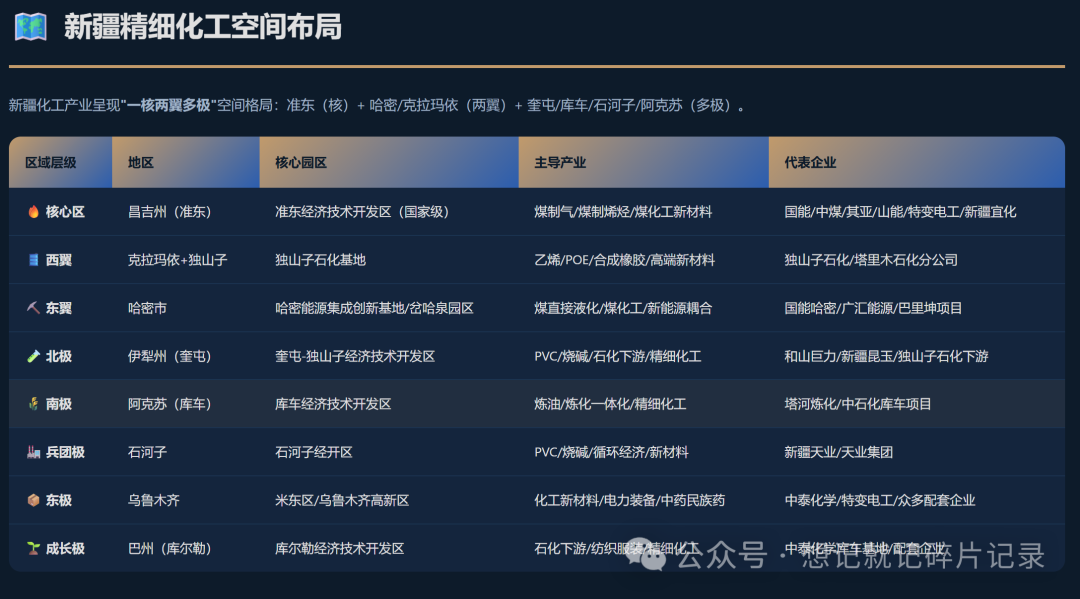The image size is (1080, 599).
Task: Click the plant icon beside 南极
Action: pos(33,403)
